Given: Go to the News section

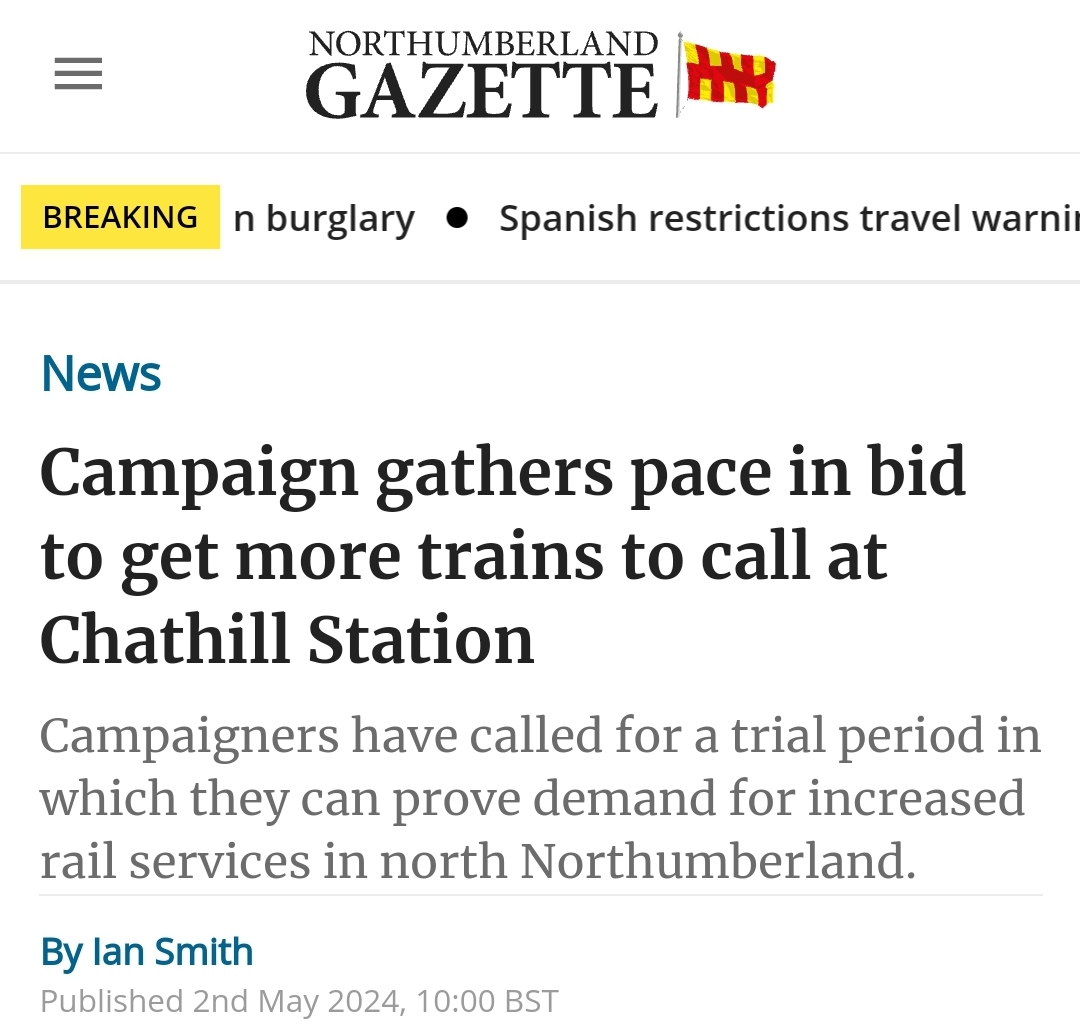Looking at the screenshot, I should point(101,374).
